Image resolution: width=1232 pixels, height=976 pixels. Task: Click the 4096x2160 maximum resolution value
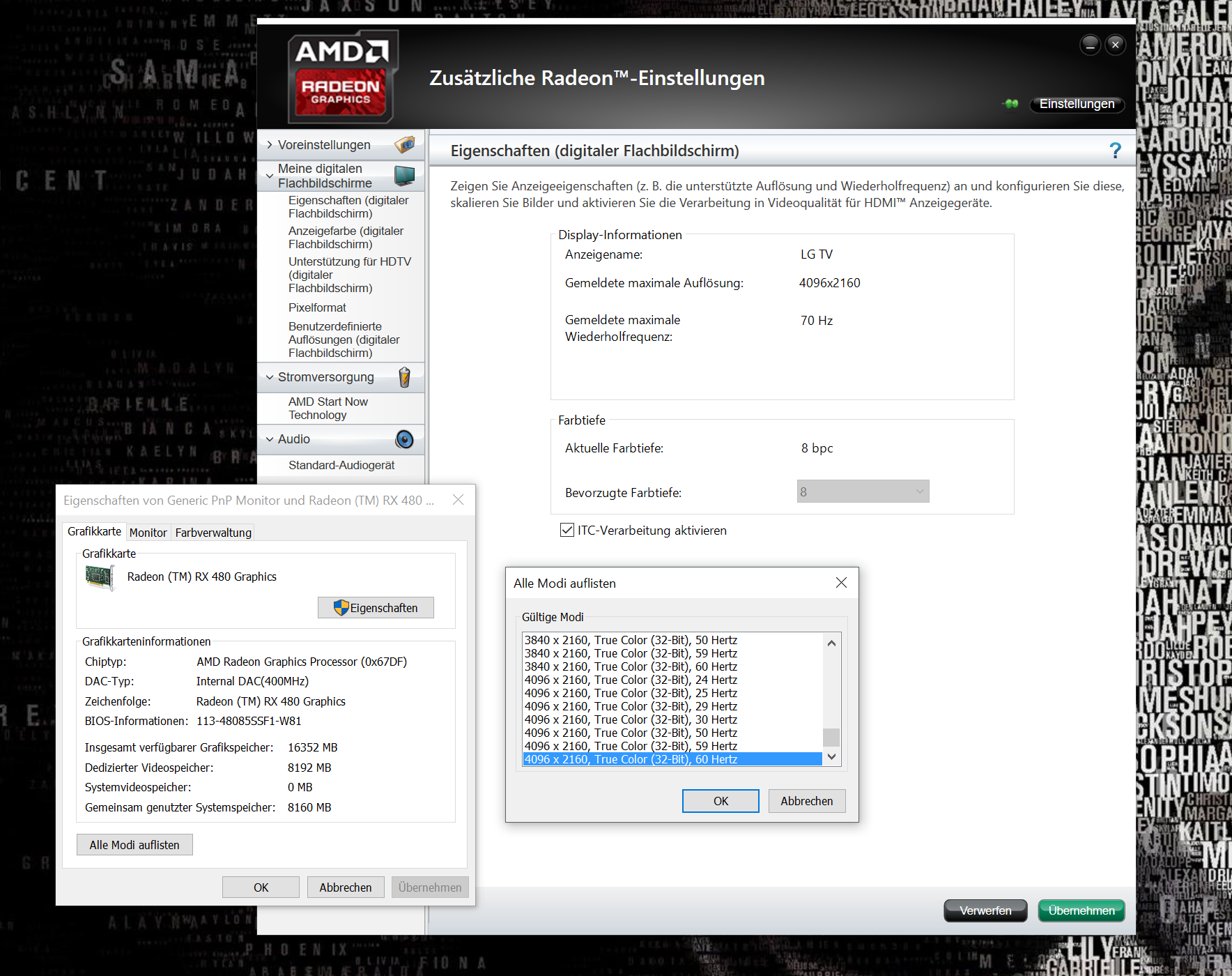click(829, 283)
